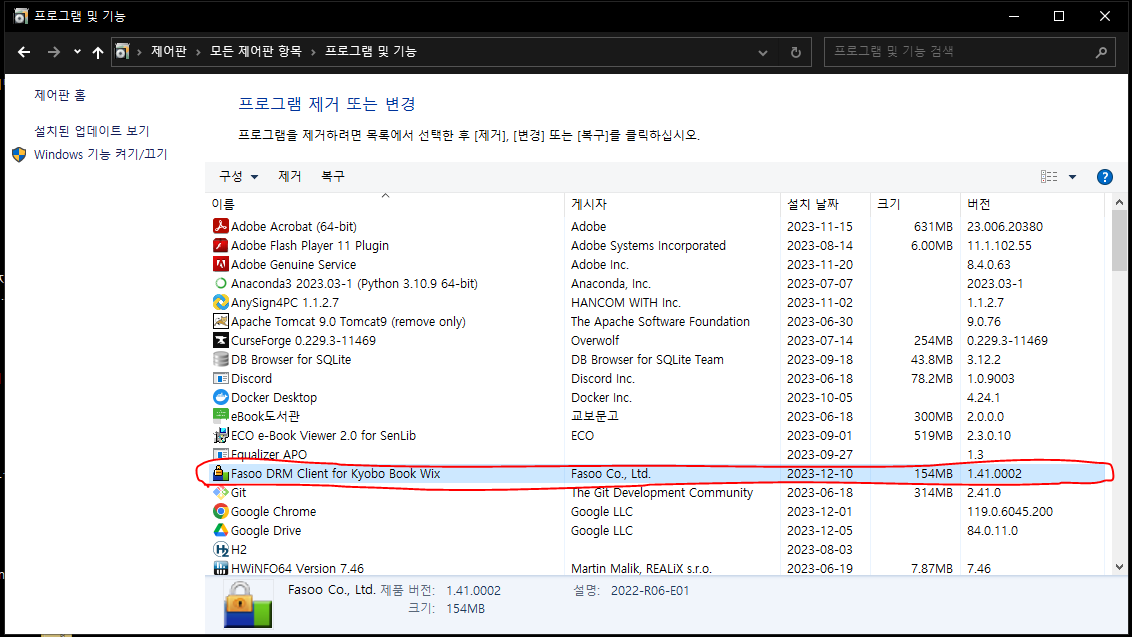
Task: Go forward with the right arrow
Action: click(x=53, y=52)
